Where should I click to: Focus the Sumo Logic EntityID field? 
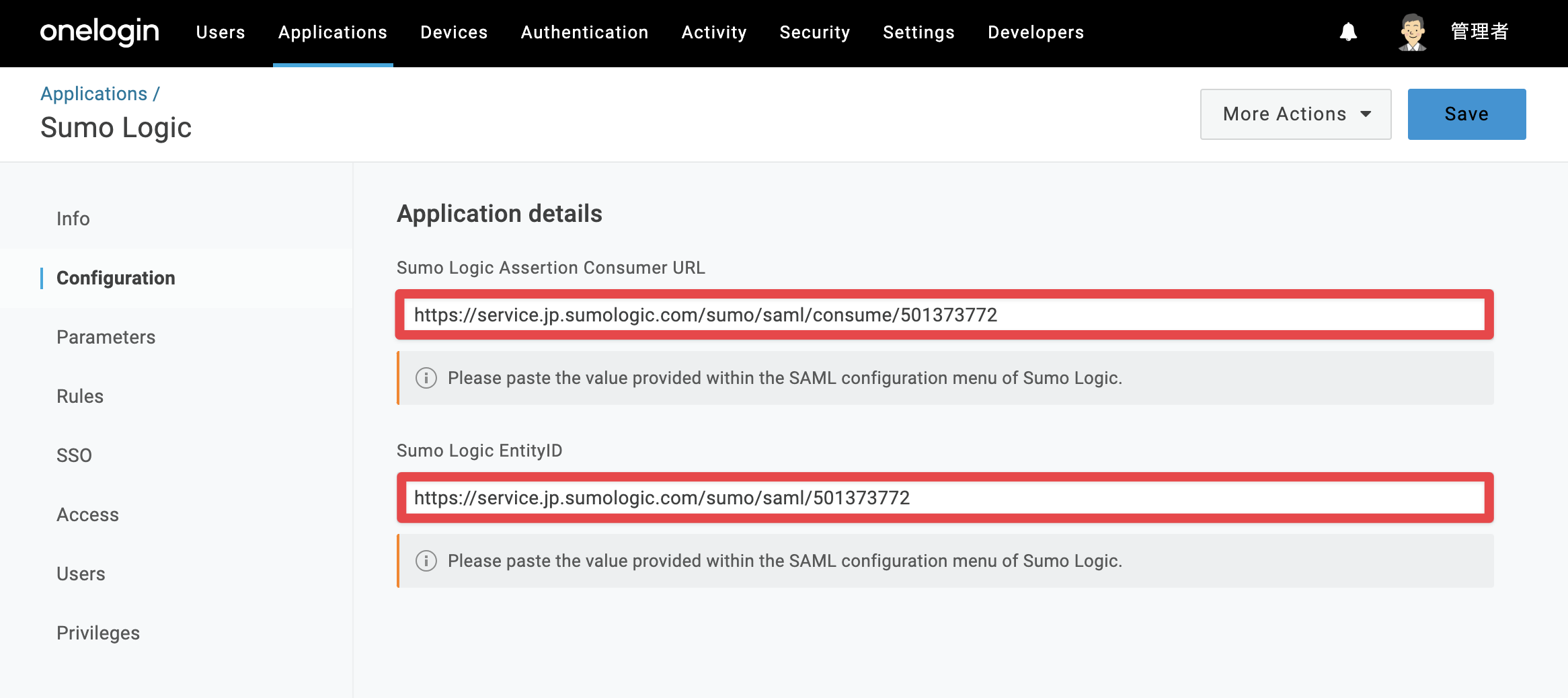[945, 498]
